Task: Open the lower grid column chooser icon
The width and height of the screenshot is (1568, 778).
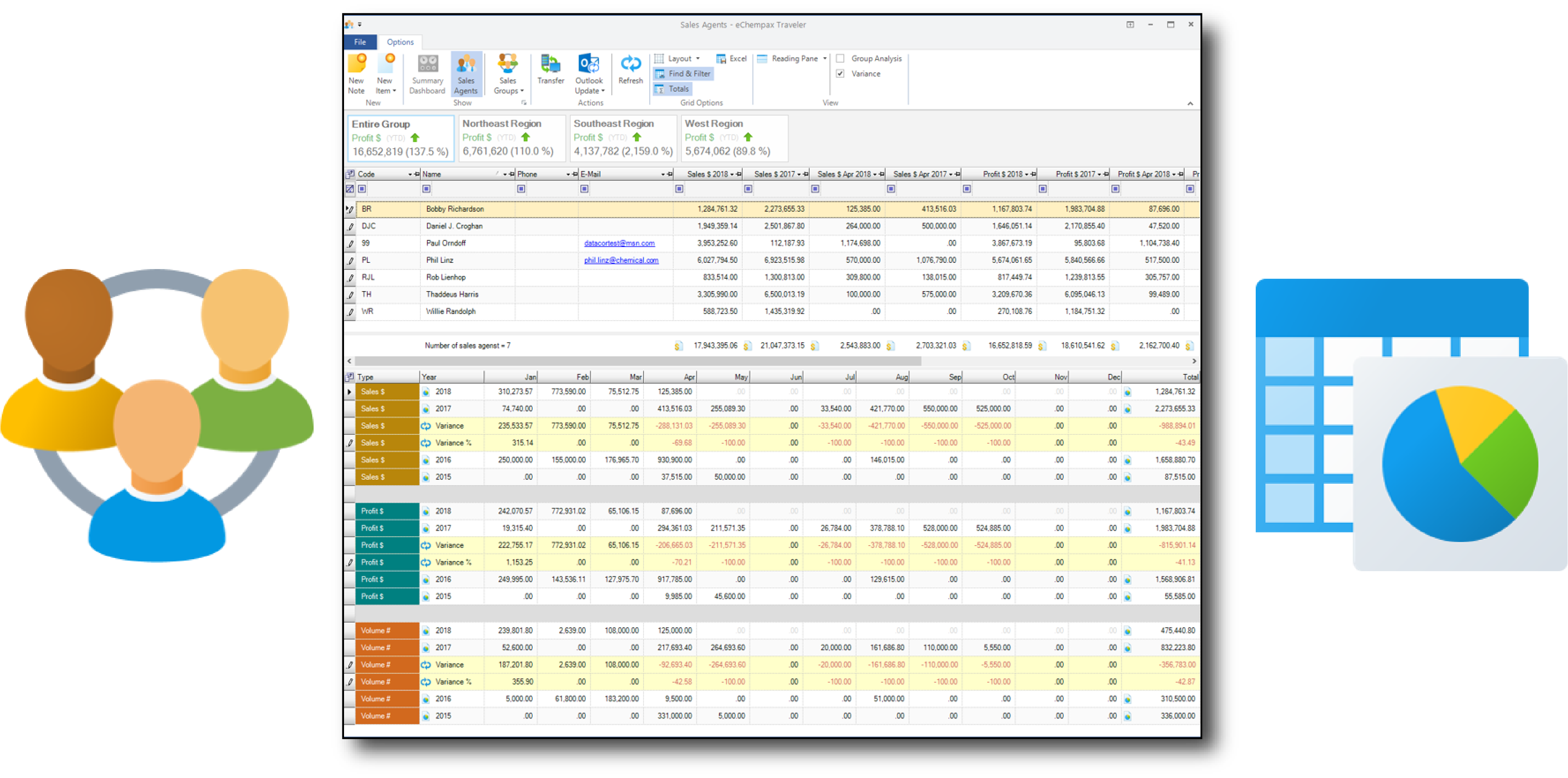Action: tap(350, 378)
